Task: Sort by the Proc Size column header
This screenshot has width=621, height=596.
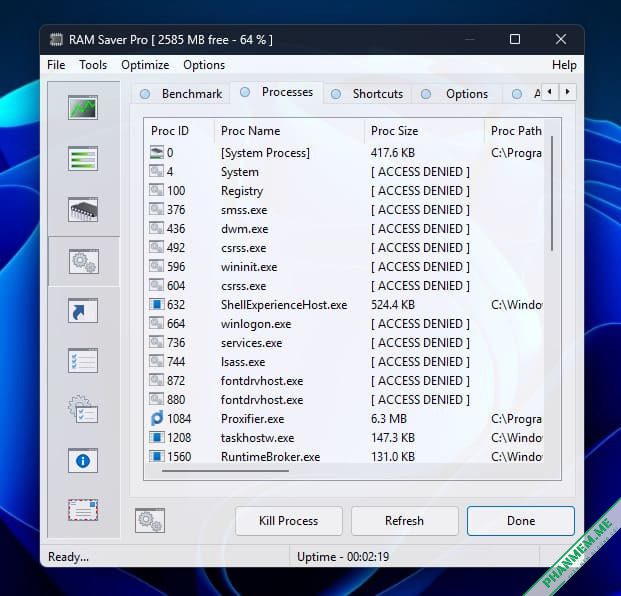Action: tap(424, 131)
